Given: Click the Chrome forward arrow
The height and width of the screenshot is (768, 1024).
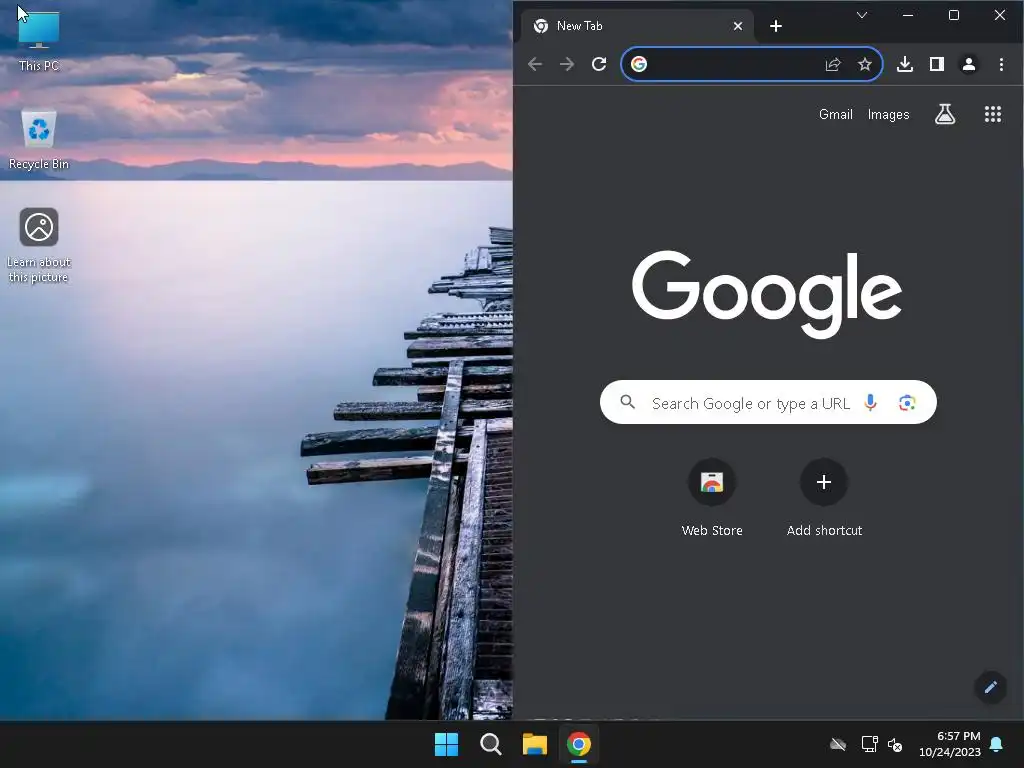Looking at the screenshot, I should coord(567,64).
